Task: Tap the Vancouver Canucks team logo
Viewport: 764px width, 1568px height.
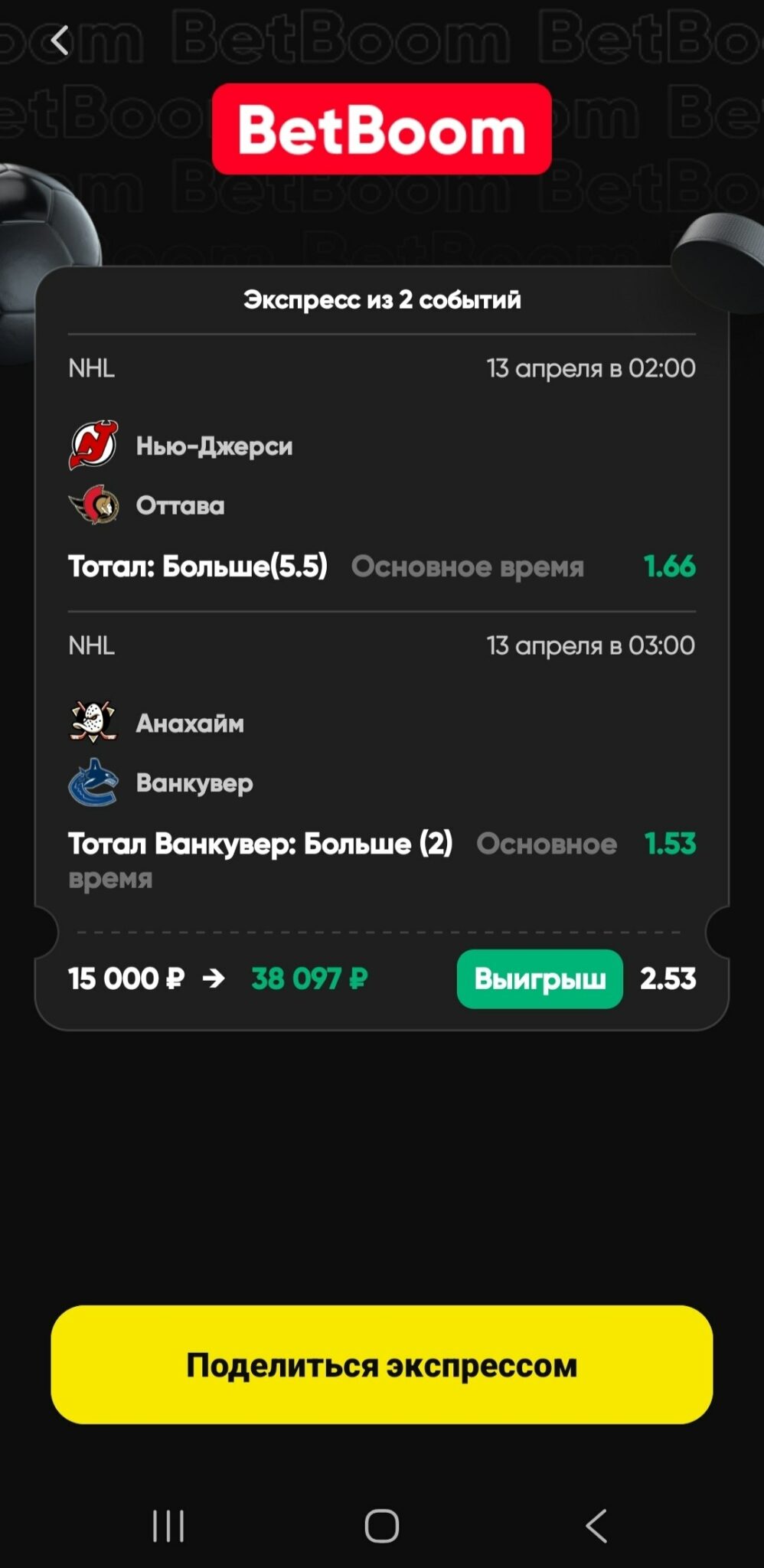Action: [93, 782]
